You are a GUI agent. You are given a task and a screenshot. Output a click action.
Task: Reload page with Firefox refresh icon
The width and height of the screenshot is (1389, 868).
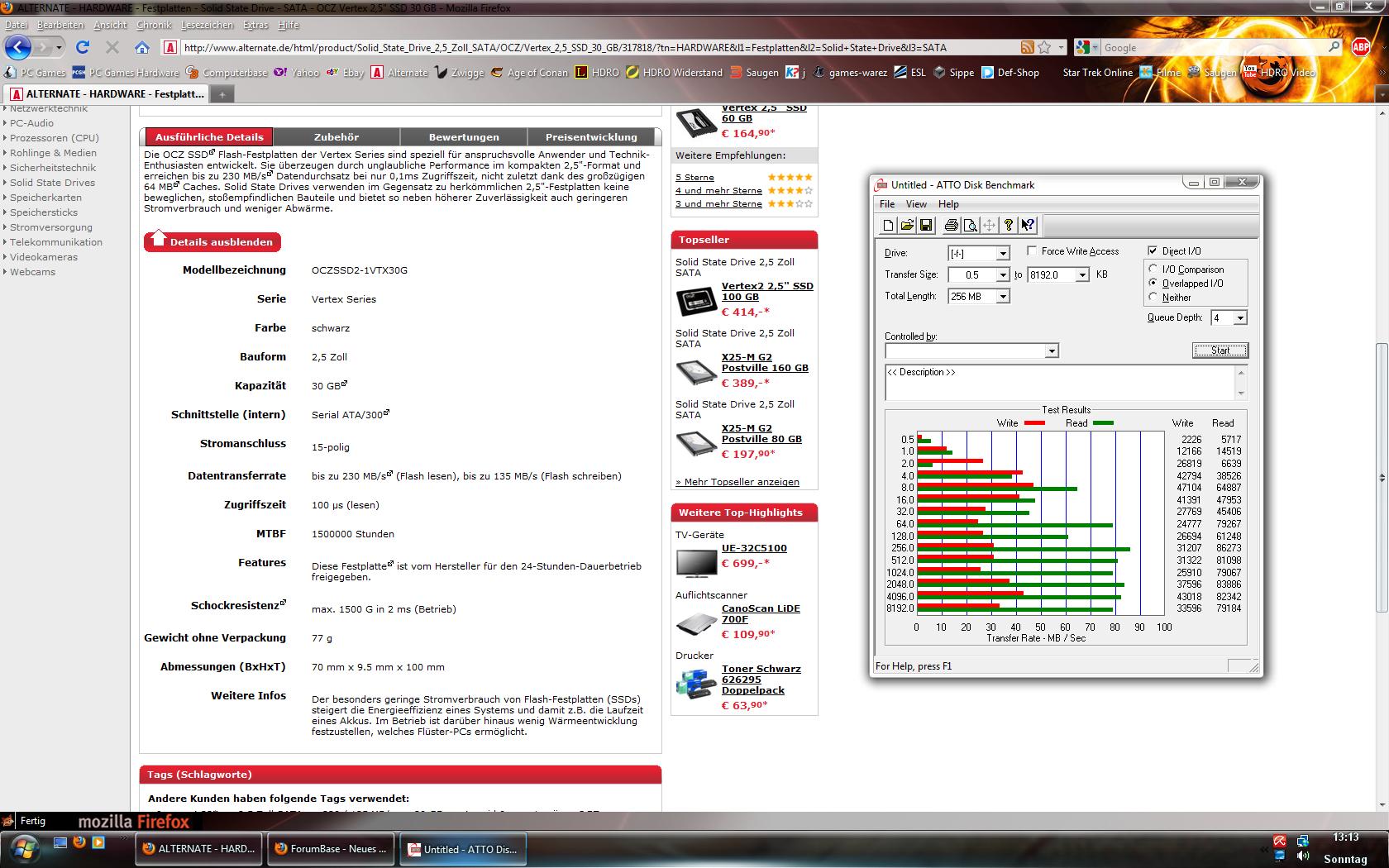click(82, 47)
